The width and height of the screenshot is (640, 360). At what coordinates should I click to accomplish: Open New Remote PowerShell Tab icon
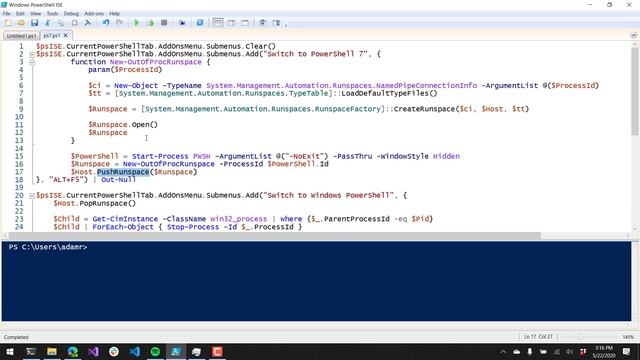(182, 23)
